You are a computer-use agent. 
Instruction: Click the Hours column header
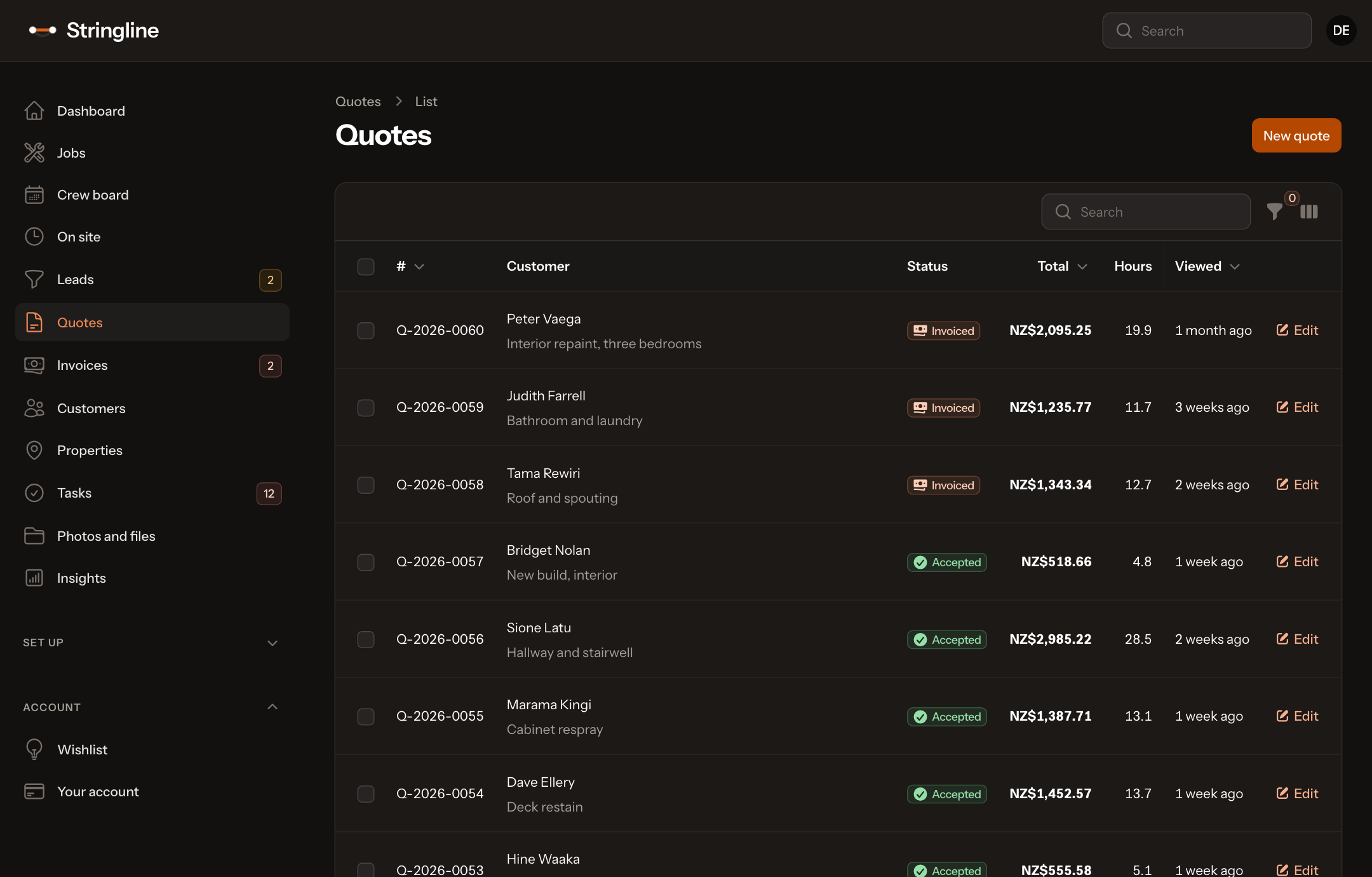[1133, 266]
